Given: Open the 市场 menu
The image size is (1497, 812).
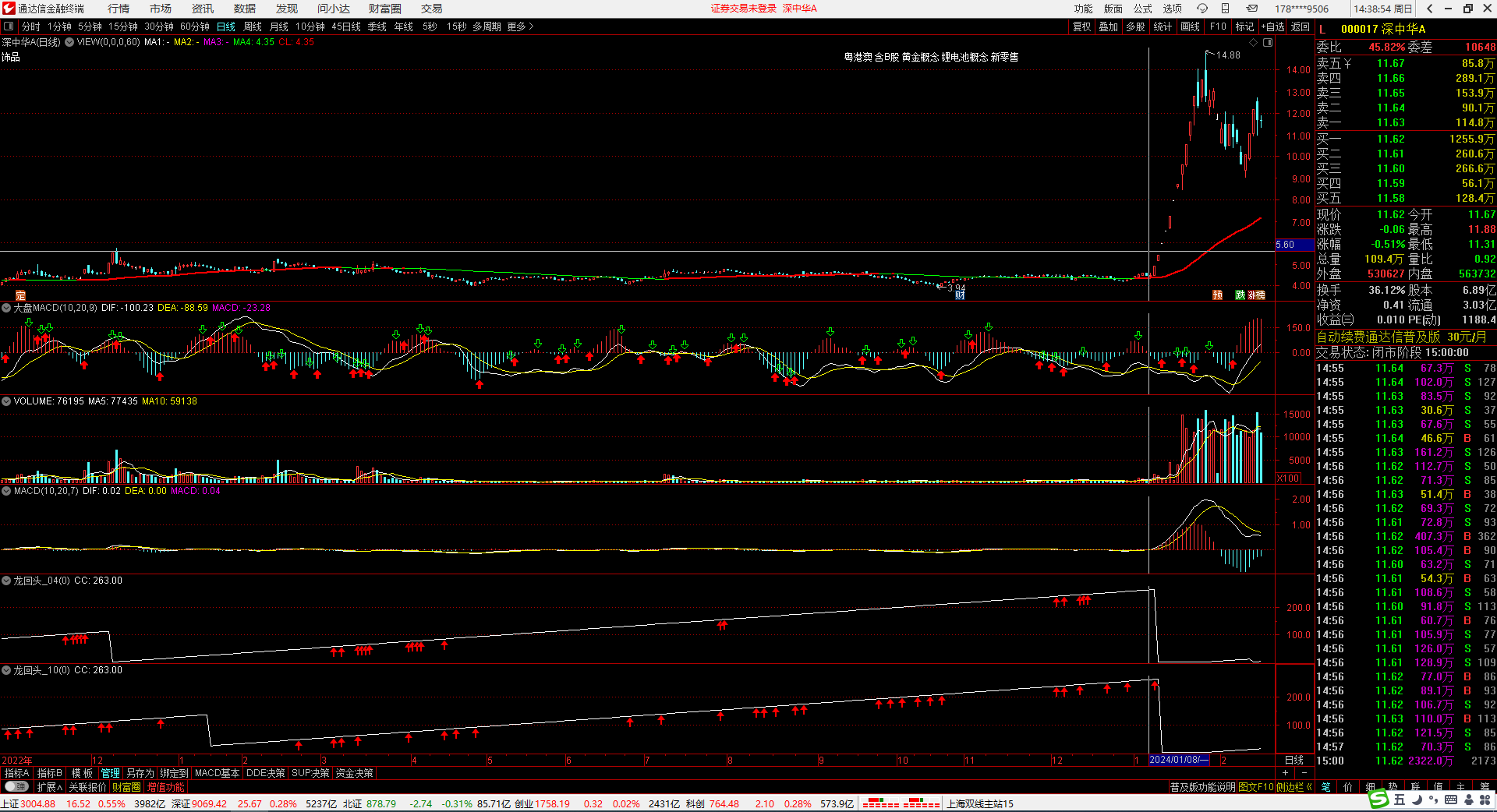Looking at the screenshot, I should click(x=161, y=9).
